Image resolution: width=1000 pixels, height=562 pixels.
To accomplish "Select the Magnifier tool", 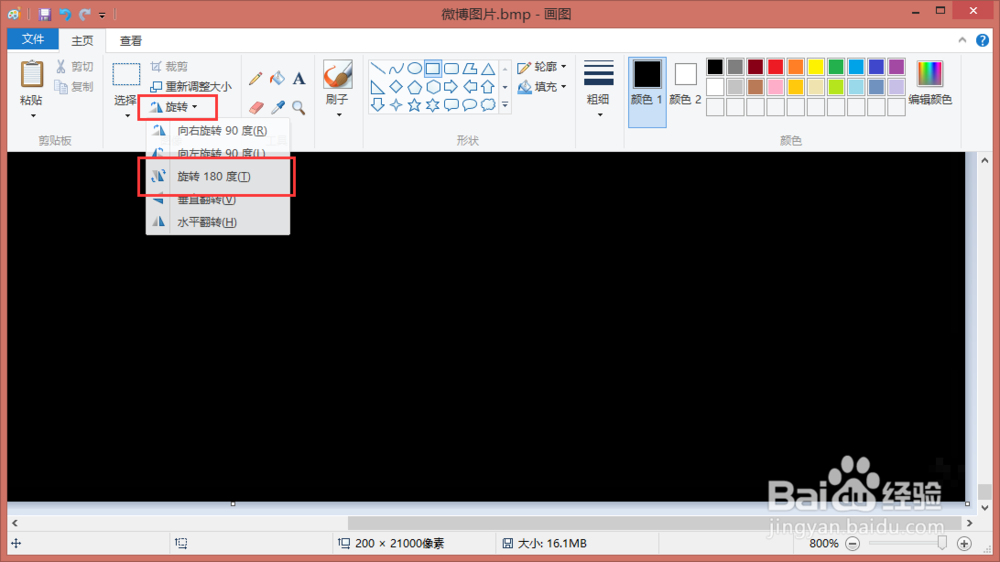I will 298,107.
